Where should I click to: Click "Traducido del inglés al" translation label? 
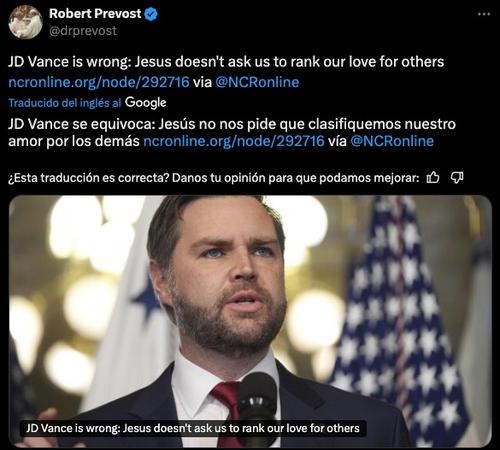click(x=65, y=103)
